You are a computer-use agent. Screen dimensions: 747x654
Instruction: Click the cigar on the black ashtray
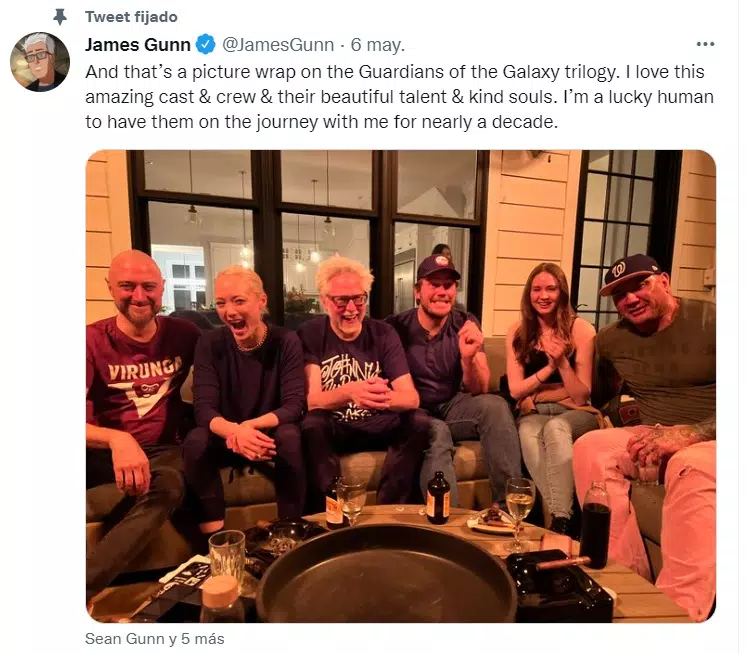click(562, 562)
